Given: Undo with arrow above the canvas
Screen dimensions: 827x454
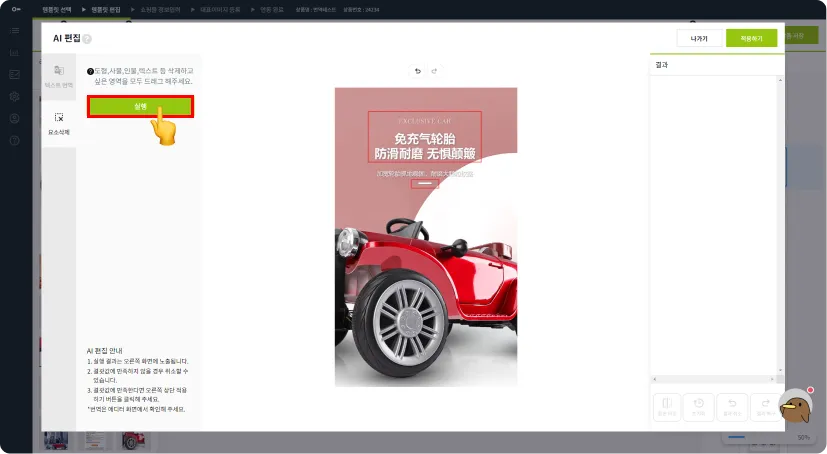Looking at the screenshot, I should [418, 71].
